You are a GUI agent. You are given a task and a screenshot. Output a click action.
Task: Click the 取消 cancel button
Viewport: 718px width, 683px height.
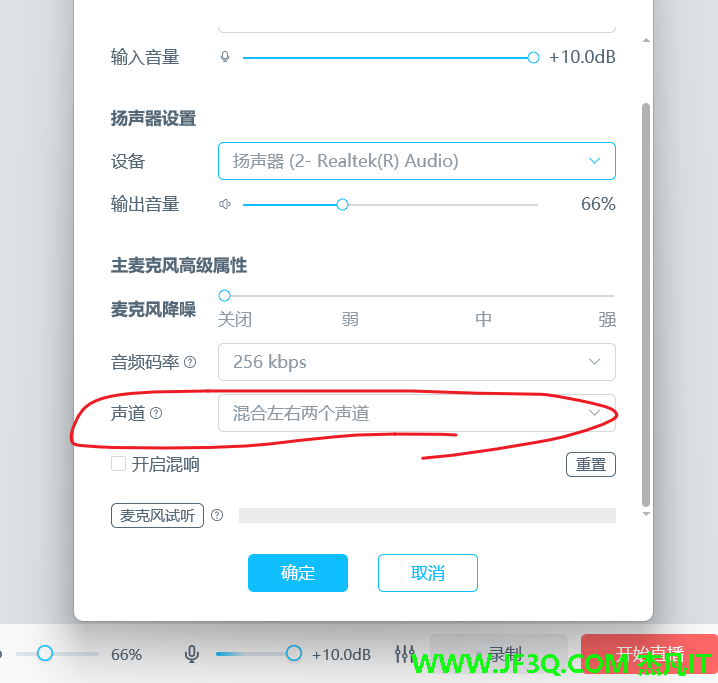tap(428, 573)
